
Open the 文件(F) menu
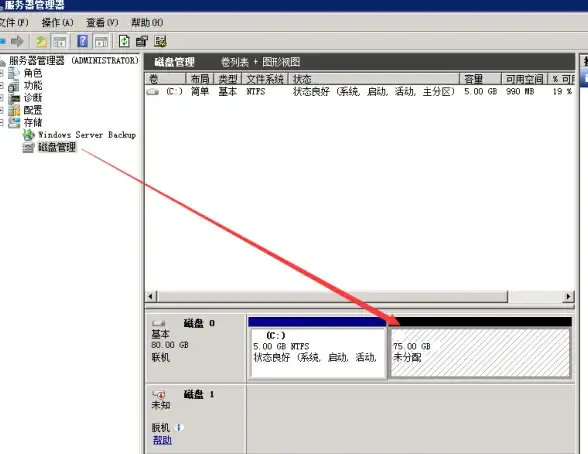[14, 22]
